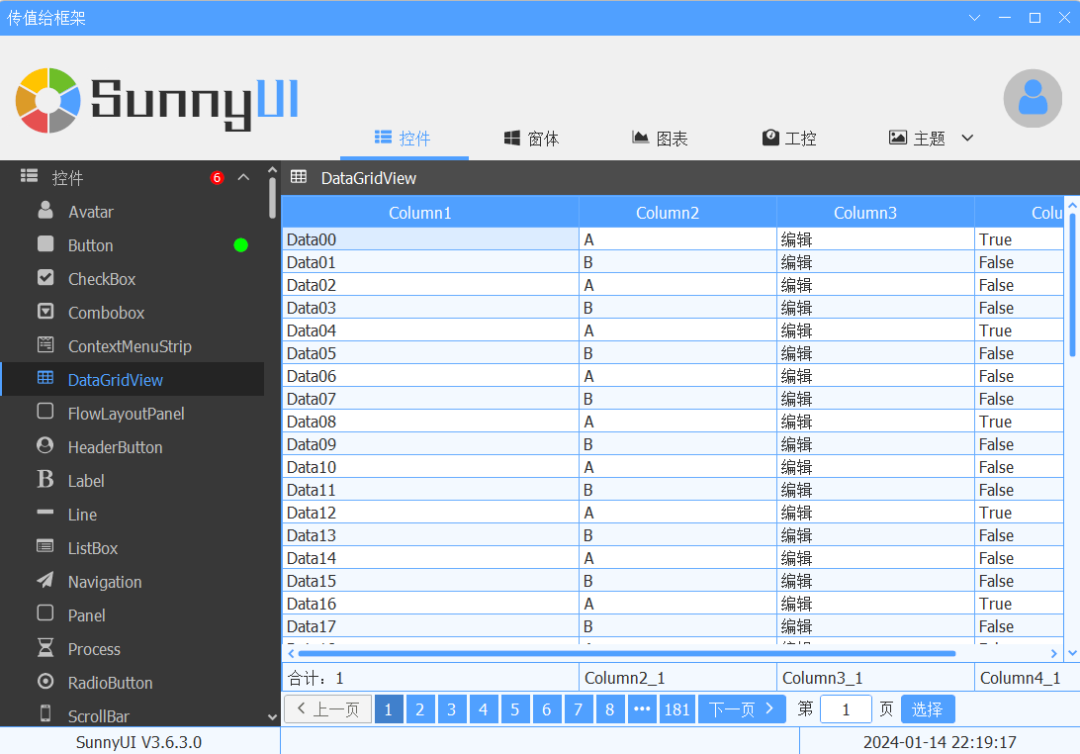This screenshot has width=1080, height=754.
Task: Click the FlowLayoutPanel icon in sidebar
Action: (45, 412)
